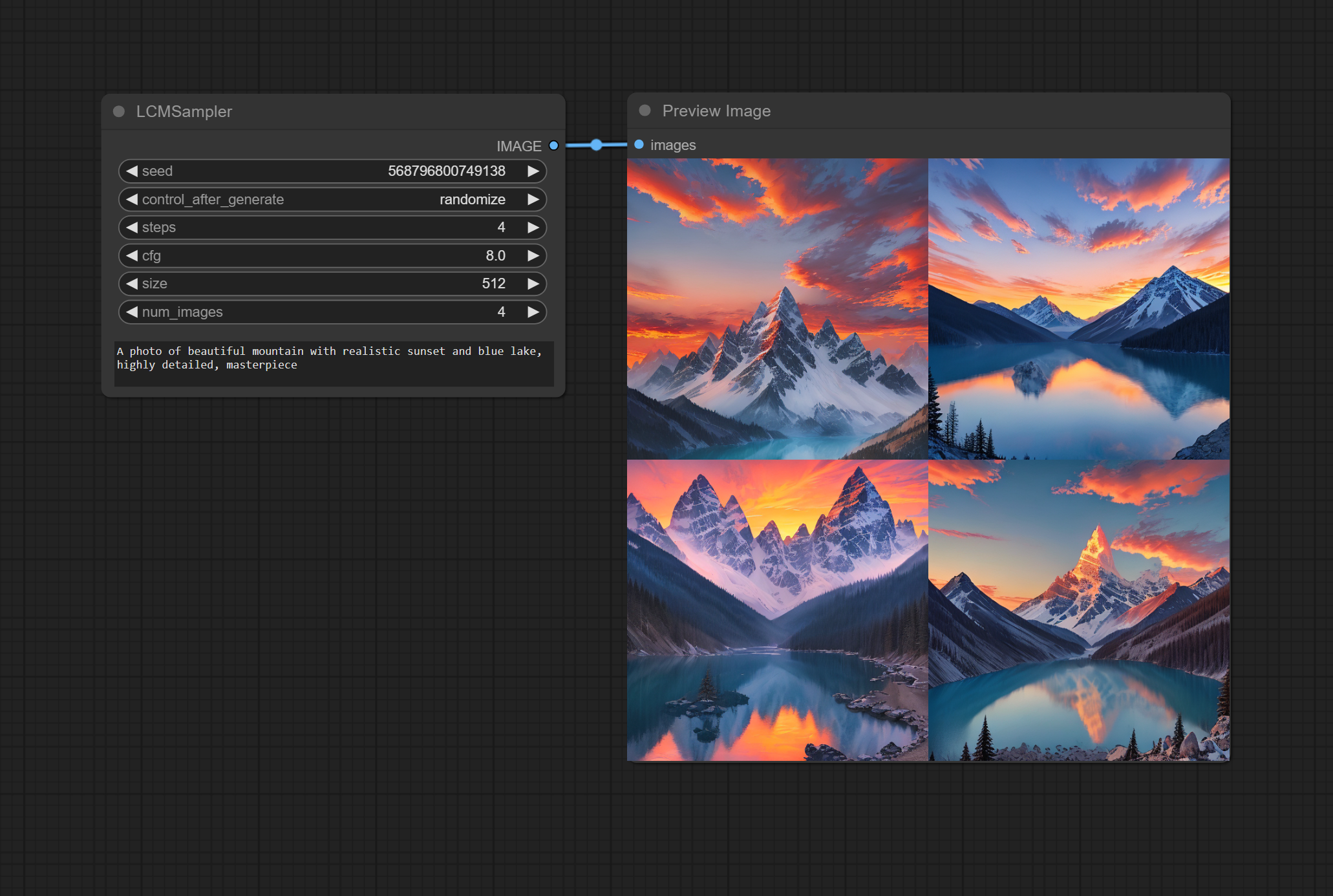This screenshot has height=896, width=1333.
Task: Increase steps with the right arrow
Action: pyautogui.click(x=533, y=227)
